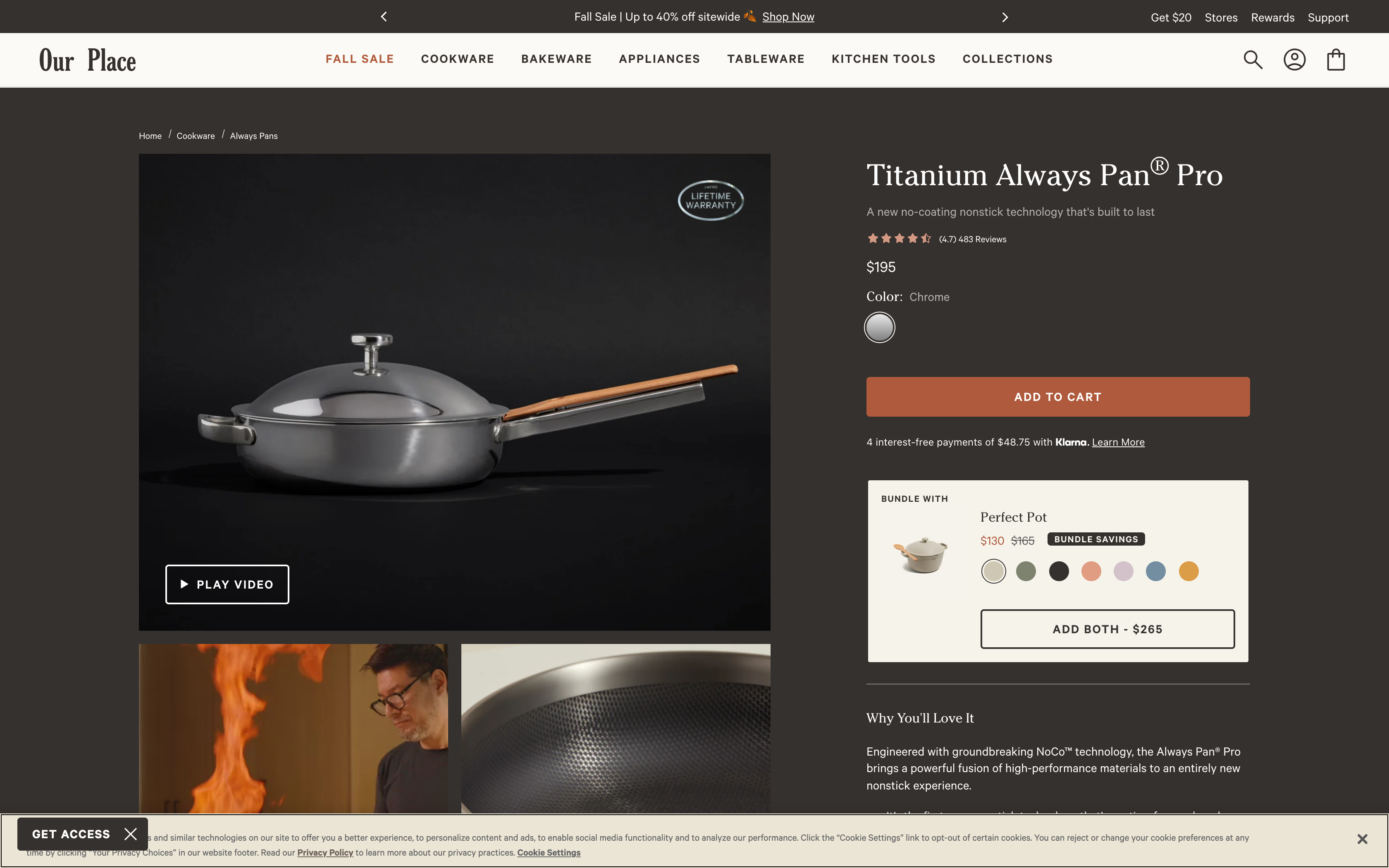The width and height of the screenshot is (1389, 868).
Task: Expand the Collections navigation menu
Action: 1007,59
